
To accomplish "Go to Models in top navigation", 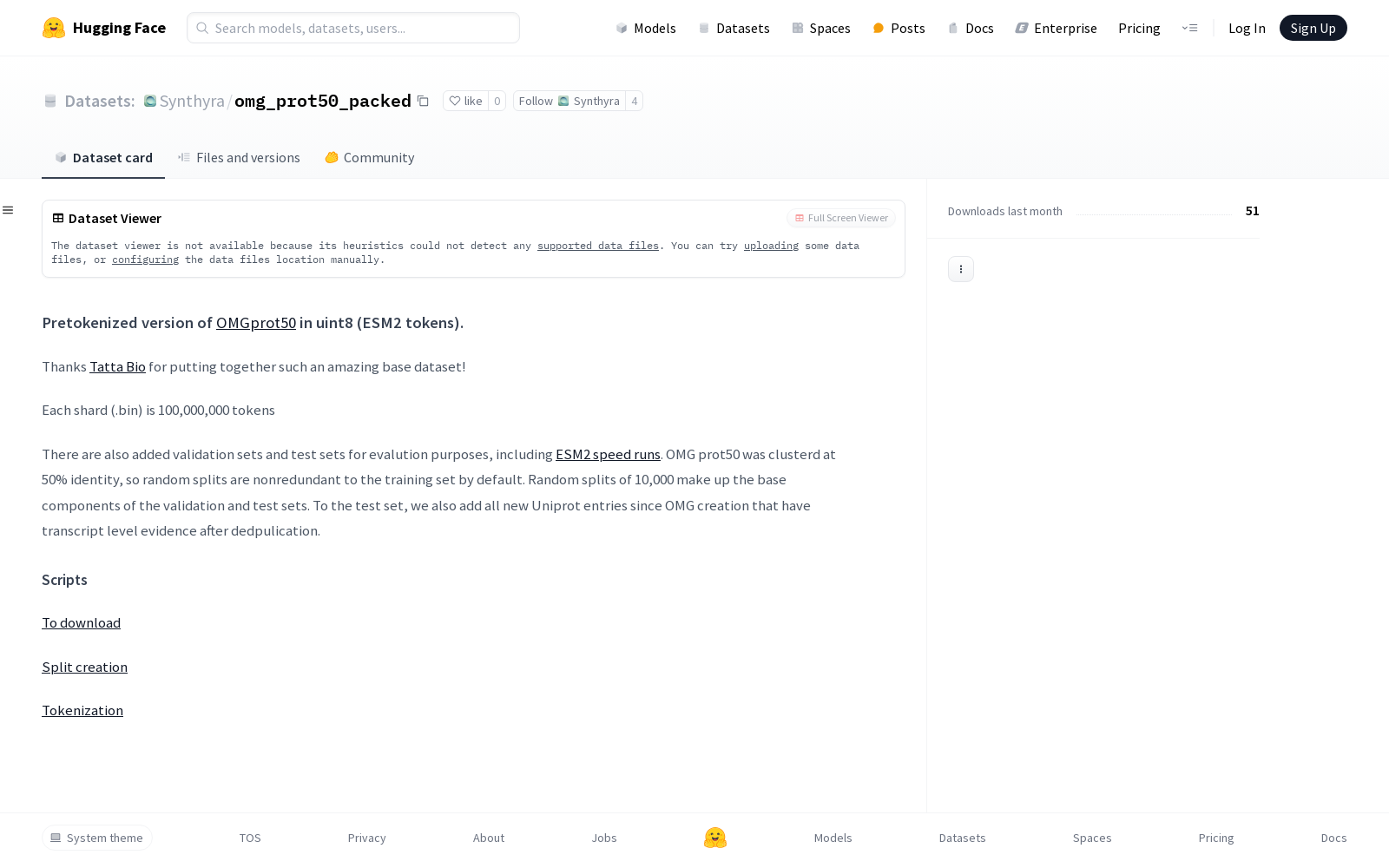I will (x=646, y=28).
